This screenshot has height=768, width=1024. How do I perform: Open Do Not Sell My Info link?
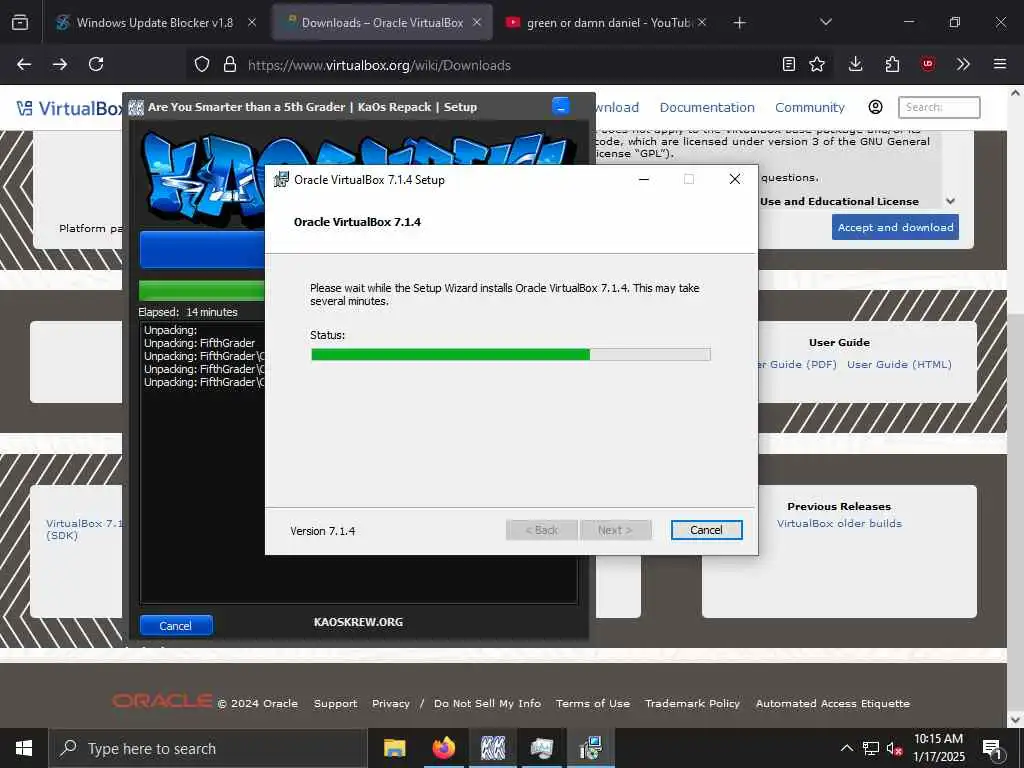[487, 703]
